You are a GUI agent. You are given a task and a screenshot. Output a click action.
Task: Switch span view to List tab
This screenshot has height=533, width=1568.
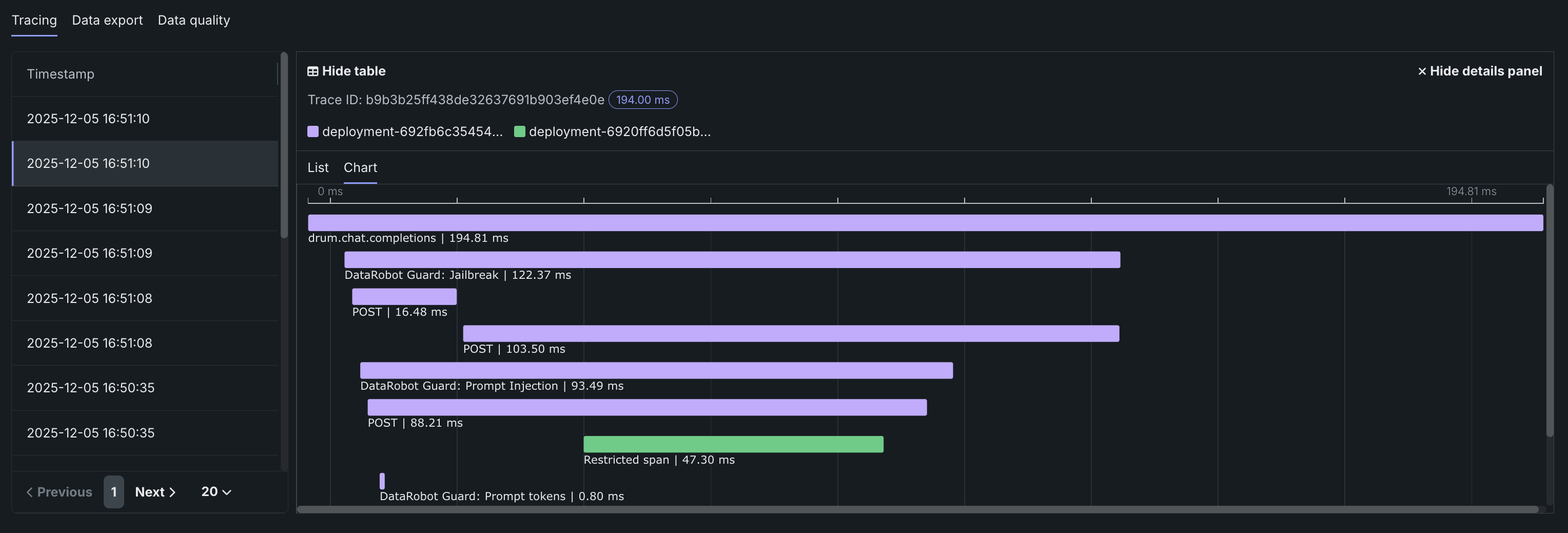pos(318,167)
